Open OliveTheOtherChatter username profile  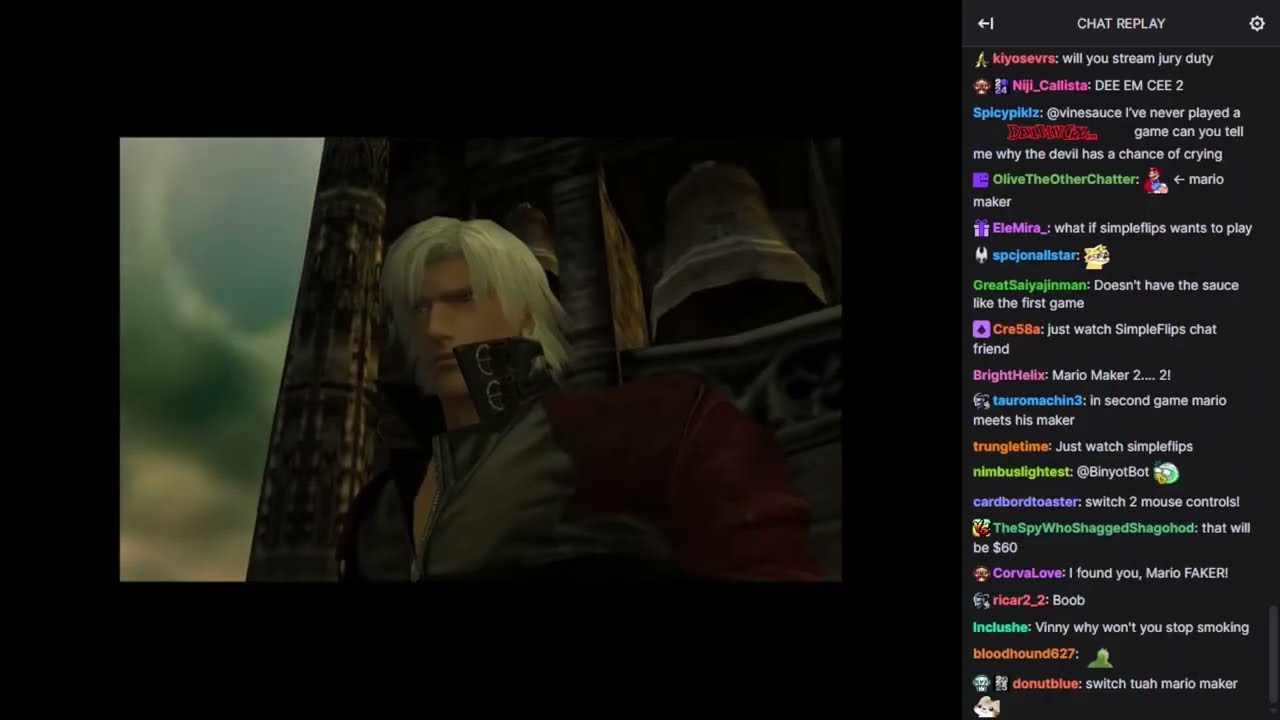(x=1064, y=180)
